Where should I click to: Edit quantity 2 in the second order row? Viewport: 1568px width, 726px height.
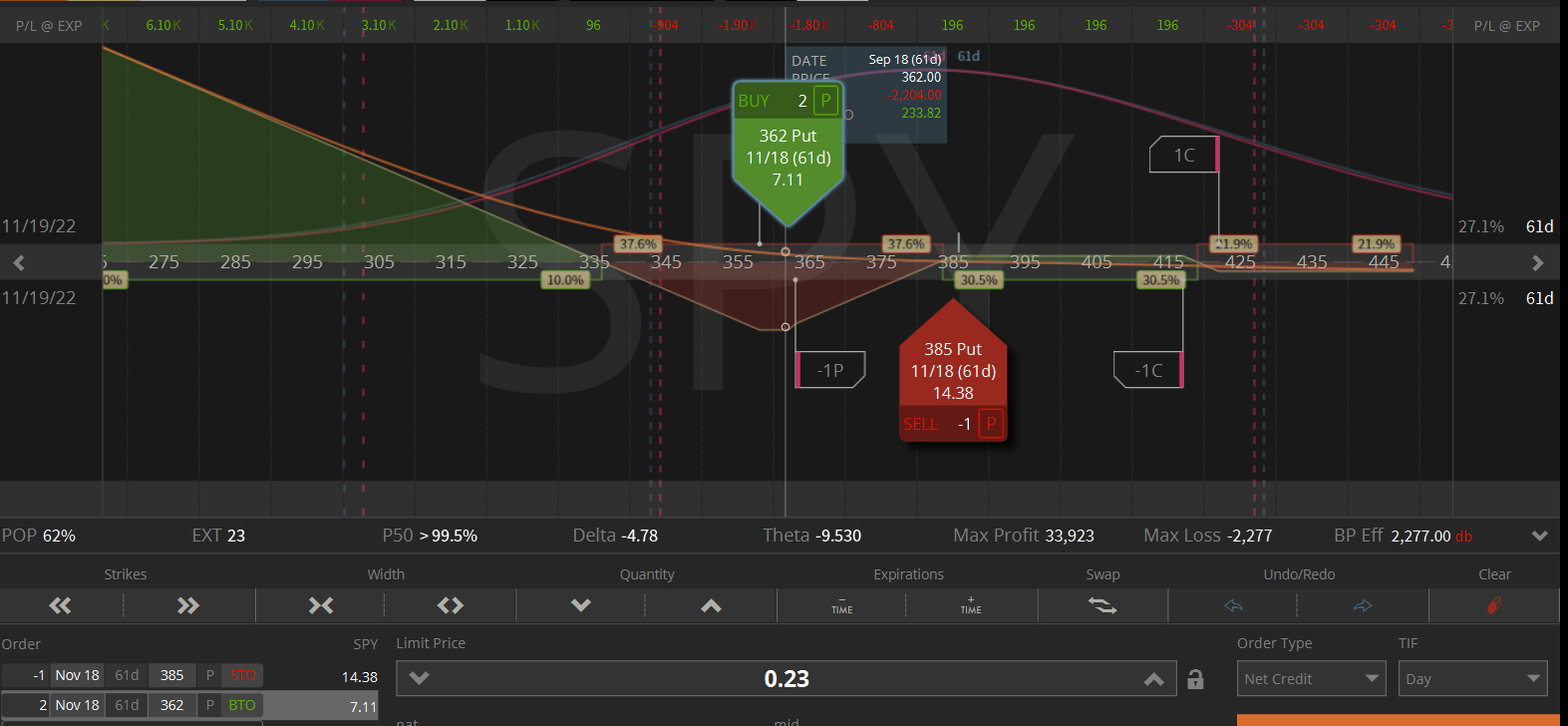(x=26, y=705)
